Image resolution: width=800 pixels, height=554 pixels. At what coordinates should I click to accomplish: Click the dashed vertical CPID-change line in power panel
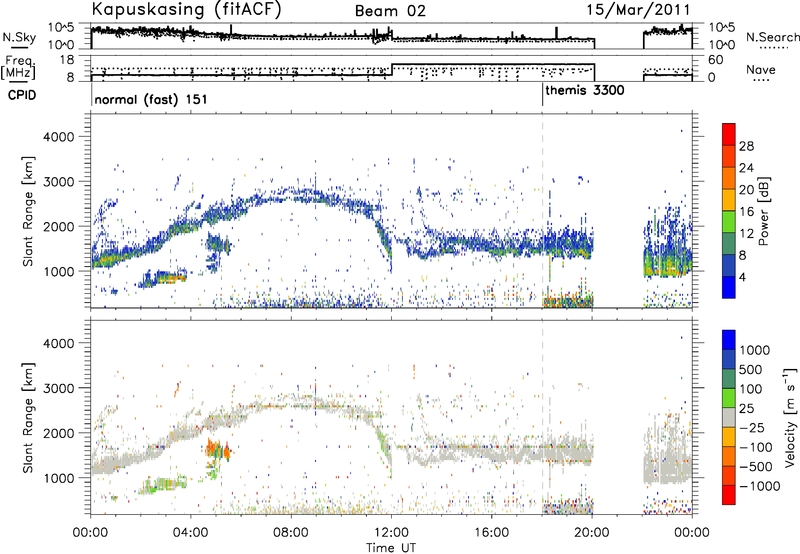pos(543,211)
